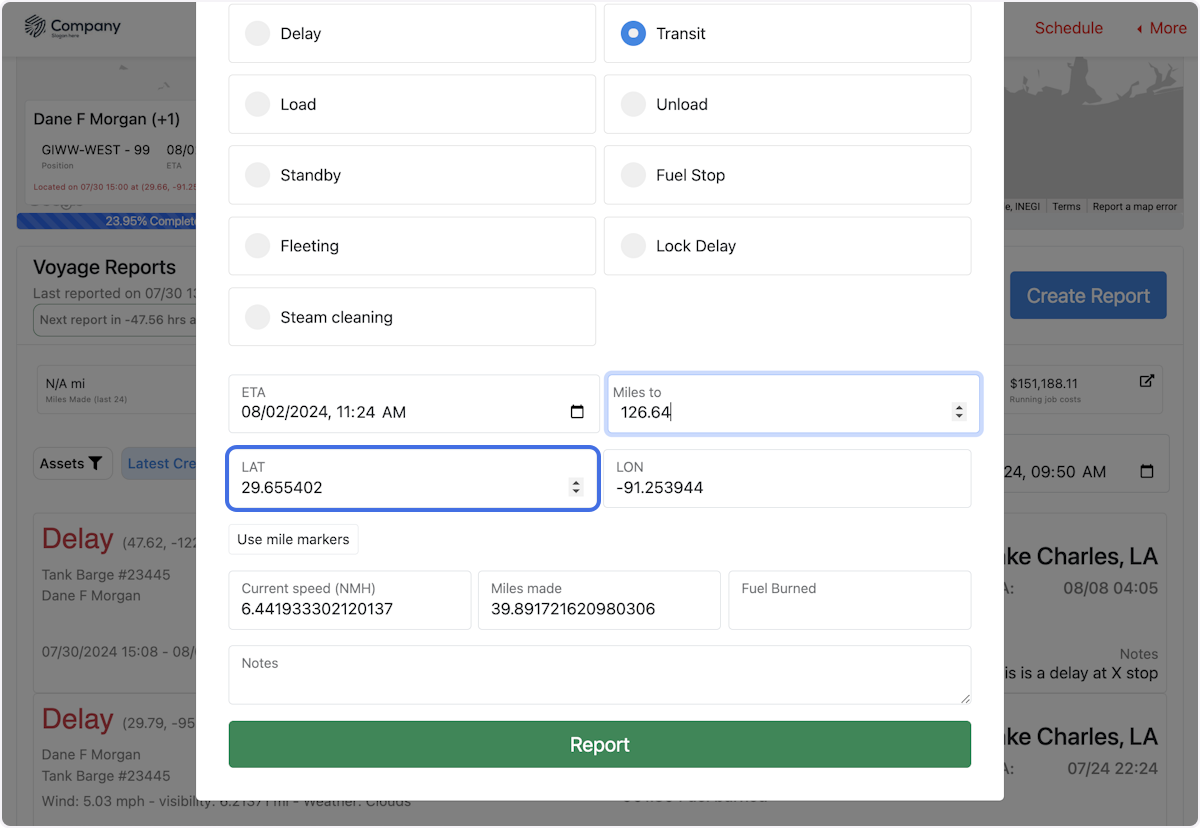Increment the LAT coordinate value

(x=576, y=482)
